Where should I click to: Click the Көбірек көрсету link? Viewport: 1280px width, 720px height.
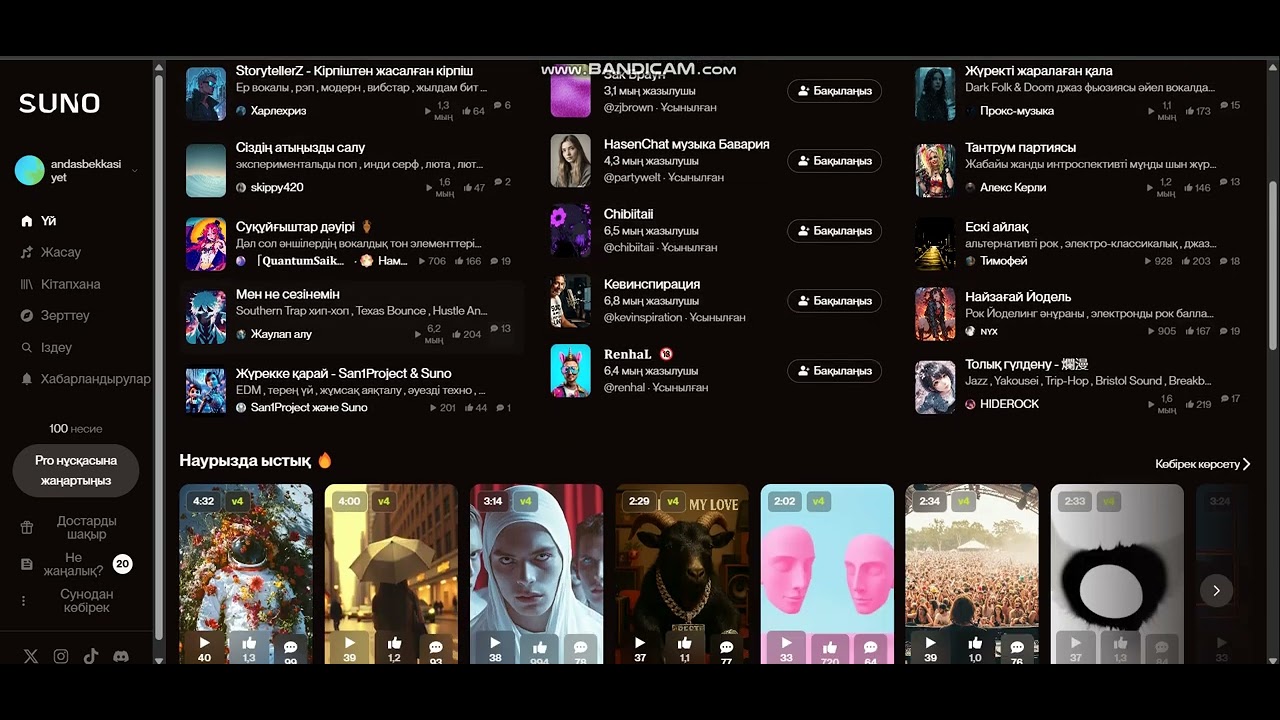click(x=1202, y=464)
